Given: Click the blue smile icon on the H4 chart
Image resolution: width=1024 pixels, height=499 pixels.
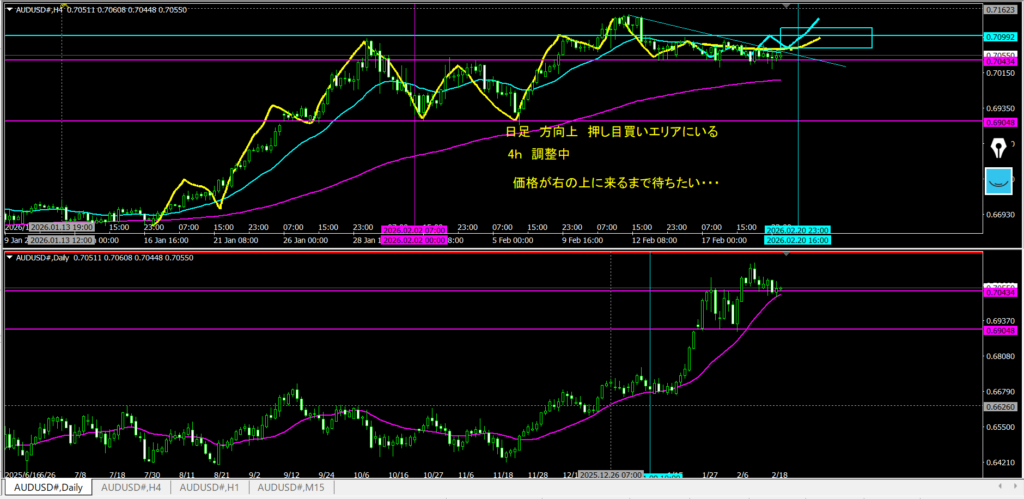Looking at the screenshot, I should point(999,181).
